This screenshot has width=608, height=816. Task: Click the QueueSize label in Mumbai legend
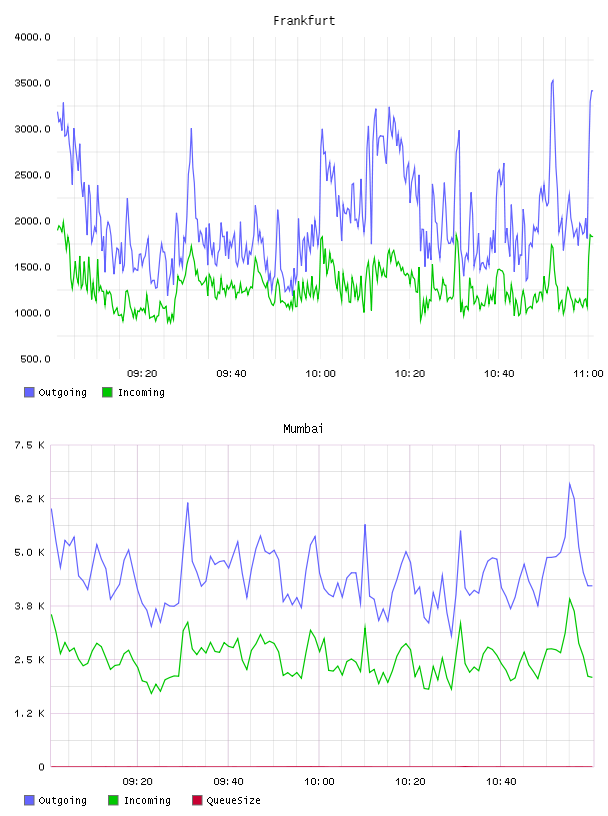pos(234,800)
